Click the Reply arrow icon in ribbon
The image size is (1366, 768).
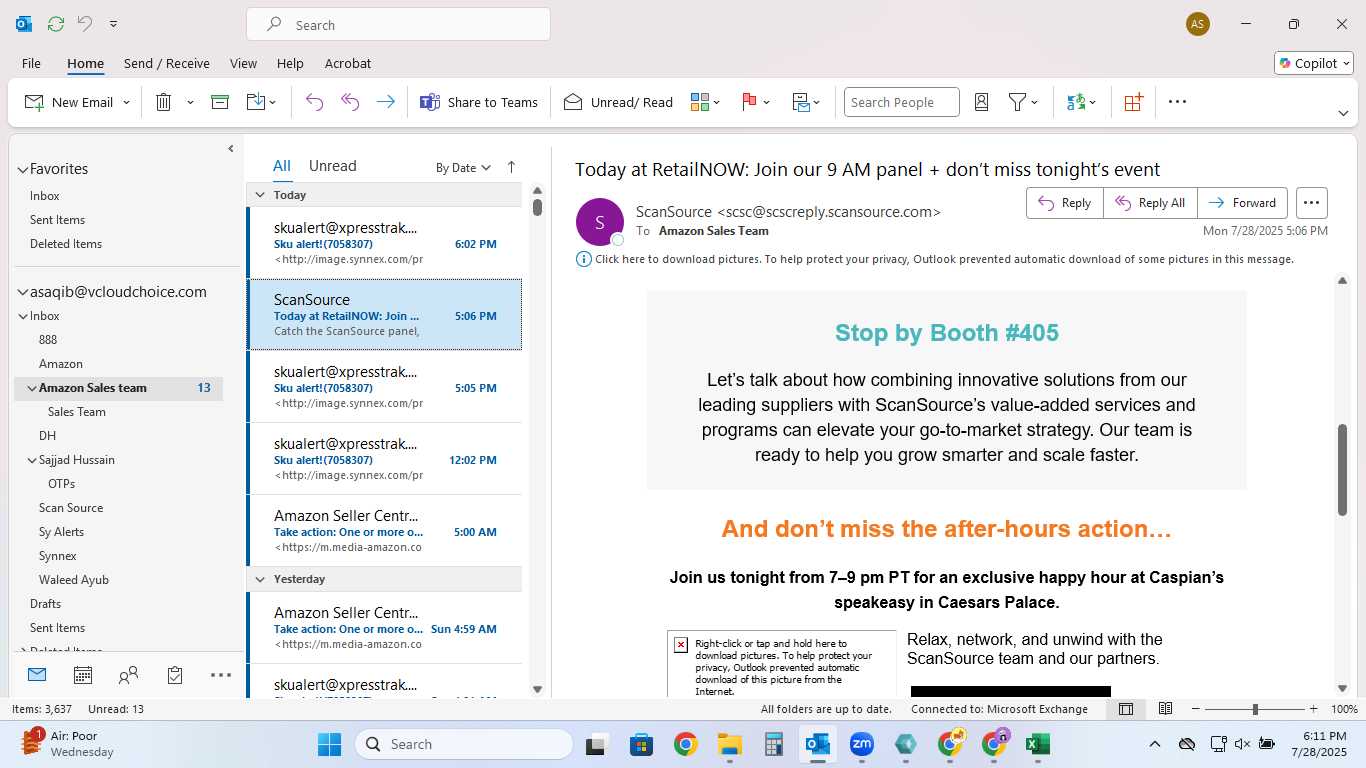314,102
